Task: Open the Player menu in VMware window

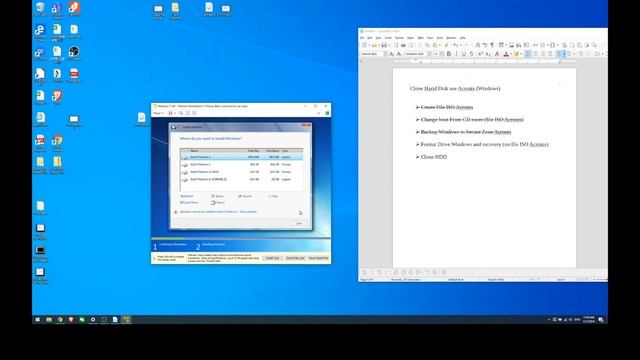Action: coord(158,113)
